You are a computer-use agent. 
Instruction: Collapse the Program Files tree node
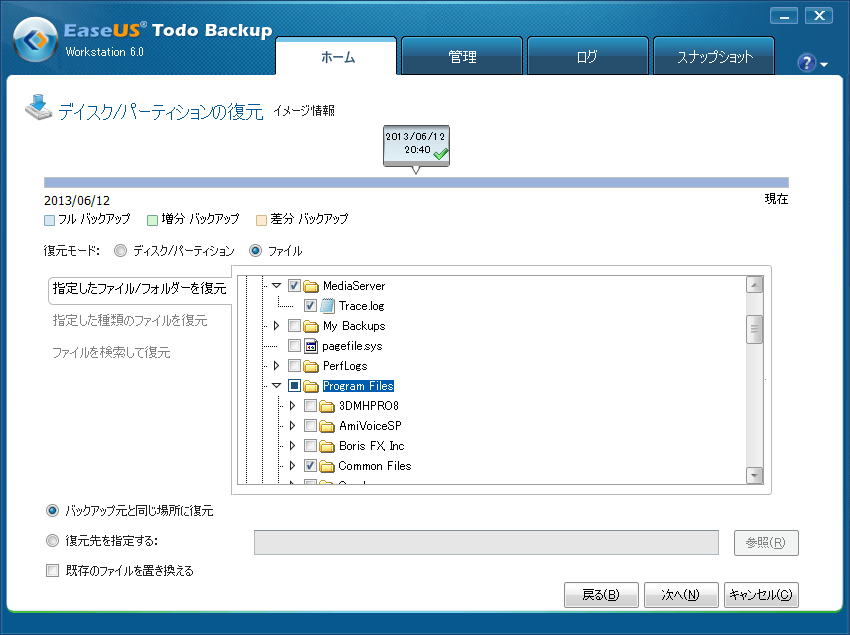pyautogui.click(x=276, y=386)
